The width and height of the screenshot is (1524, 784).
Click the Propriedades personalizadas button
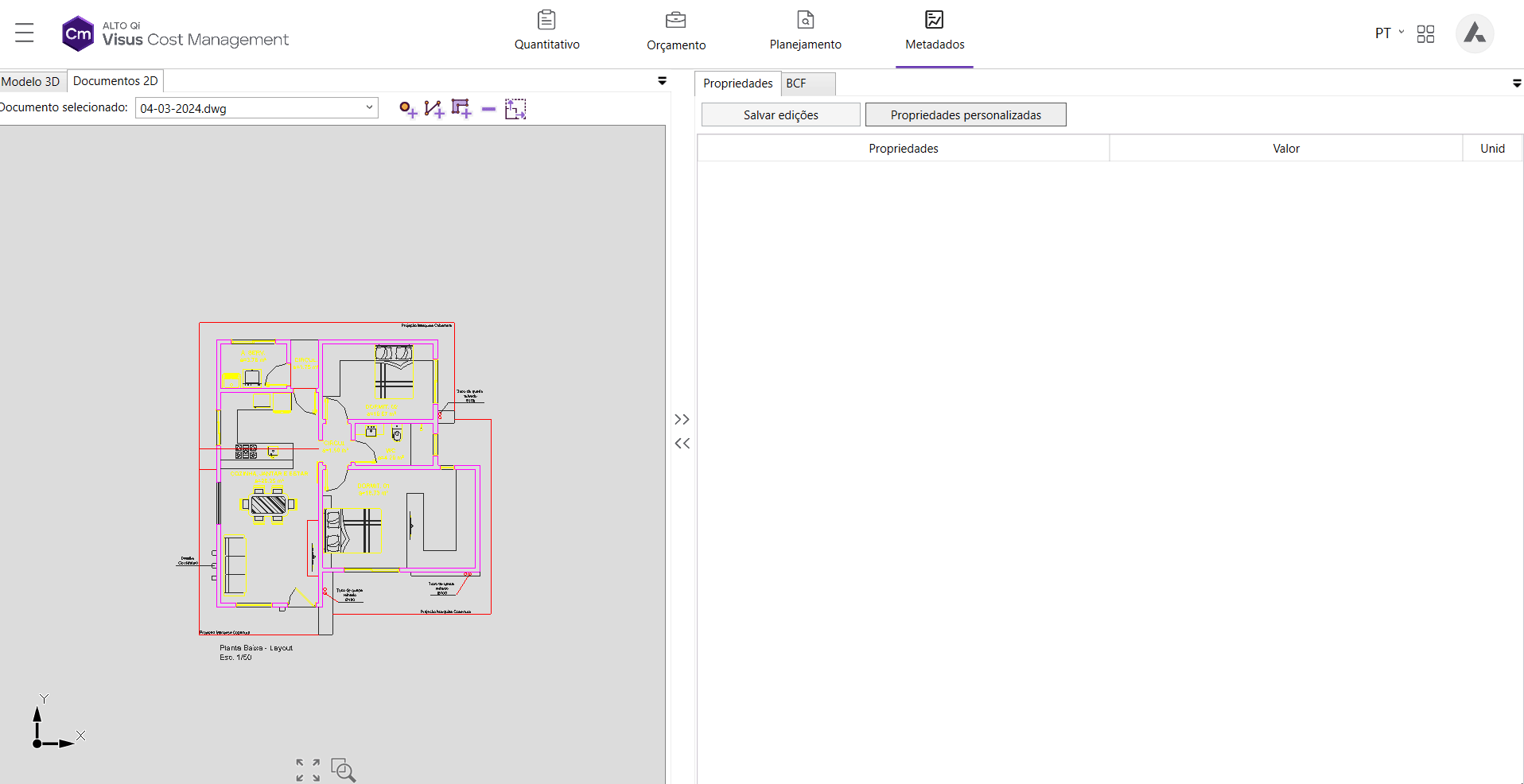[x=966, y=114]
